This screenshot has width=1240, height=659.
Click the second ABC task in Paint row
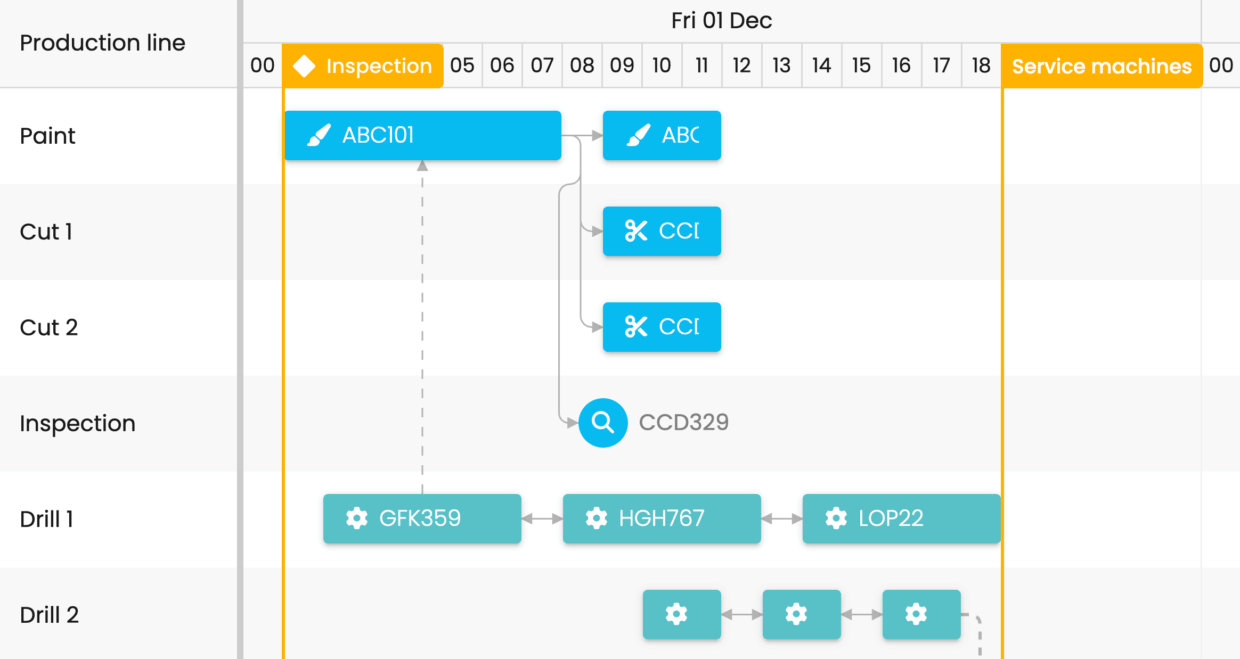click(x=661, y=136)
